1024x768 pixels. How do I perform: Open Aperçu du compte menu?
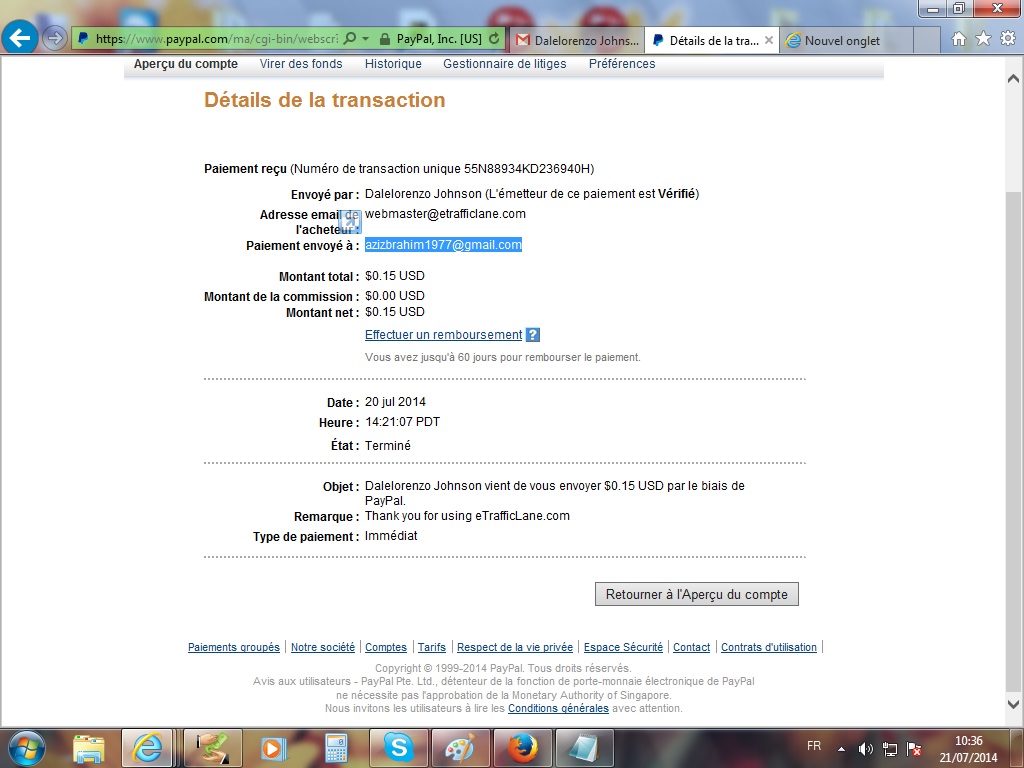coord(185,64)
